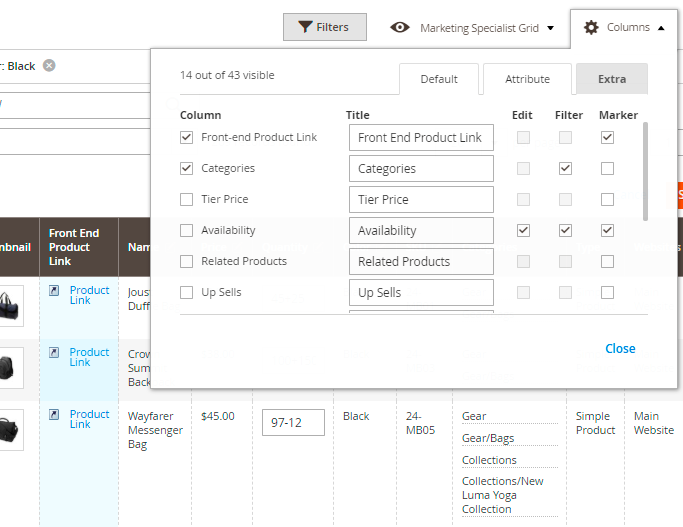Click external link icon in Wayfarer Messenger row
683x527 pixels.
(54, 415)
